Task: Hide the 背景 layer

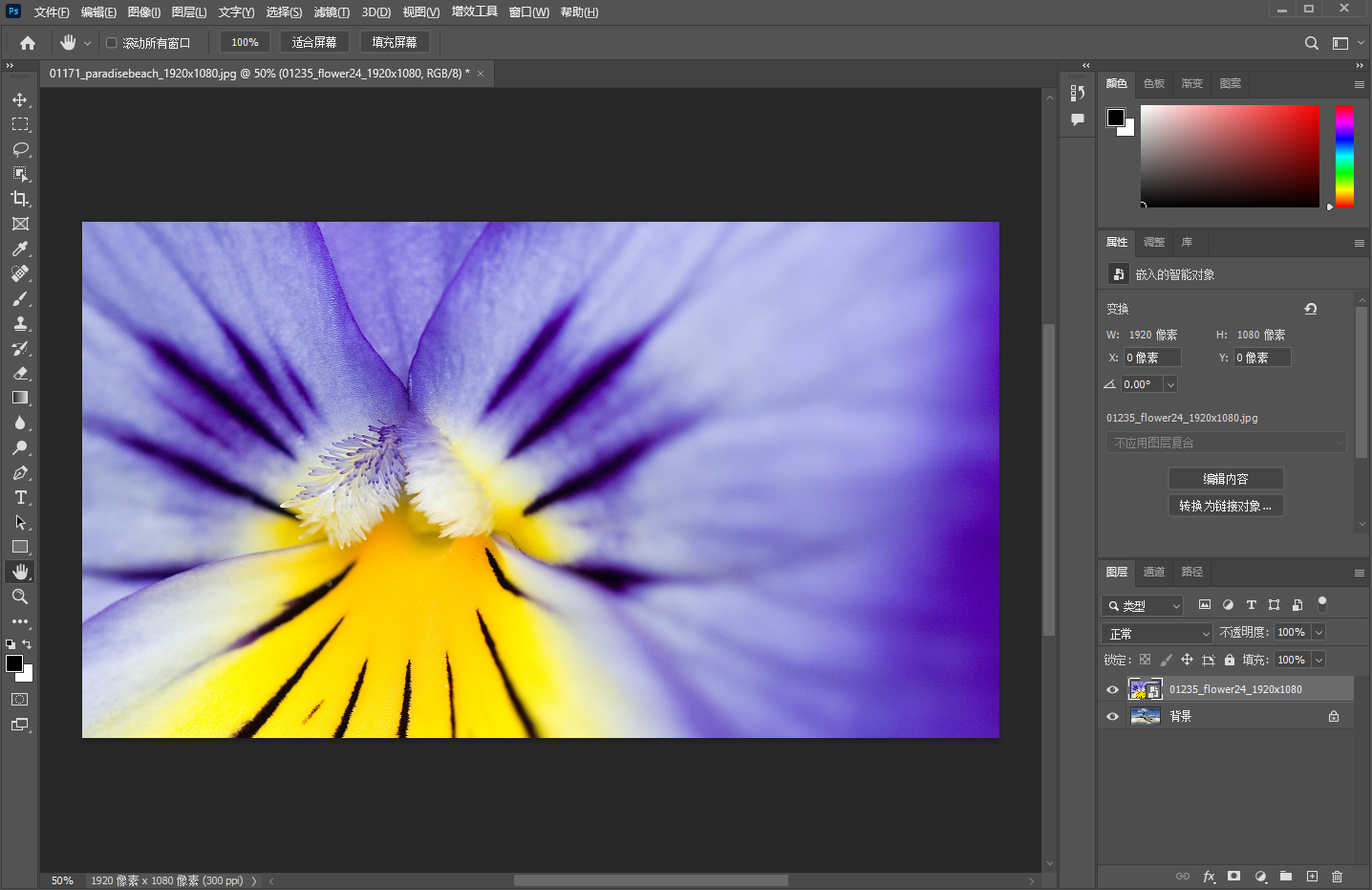Action: point(1112,715)
